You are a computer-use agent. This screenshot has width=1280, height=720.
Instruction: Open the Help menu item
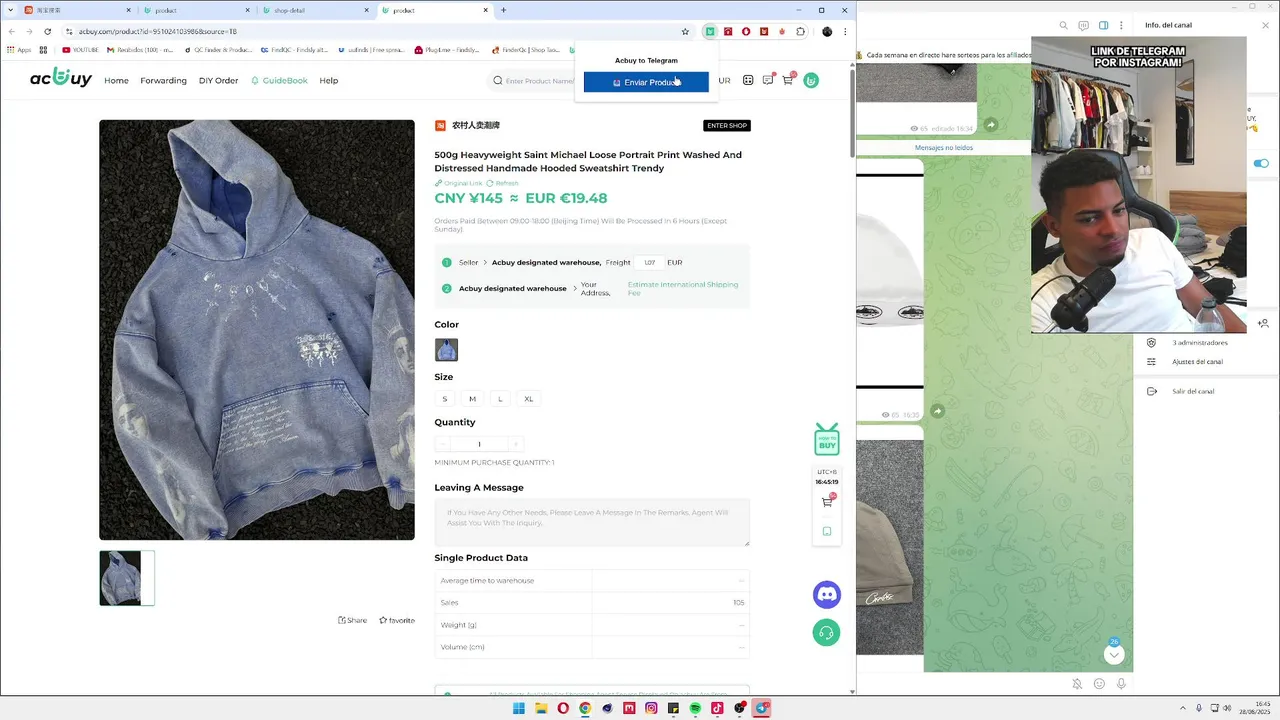328,80
